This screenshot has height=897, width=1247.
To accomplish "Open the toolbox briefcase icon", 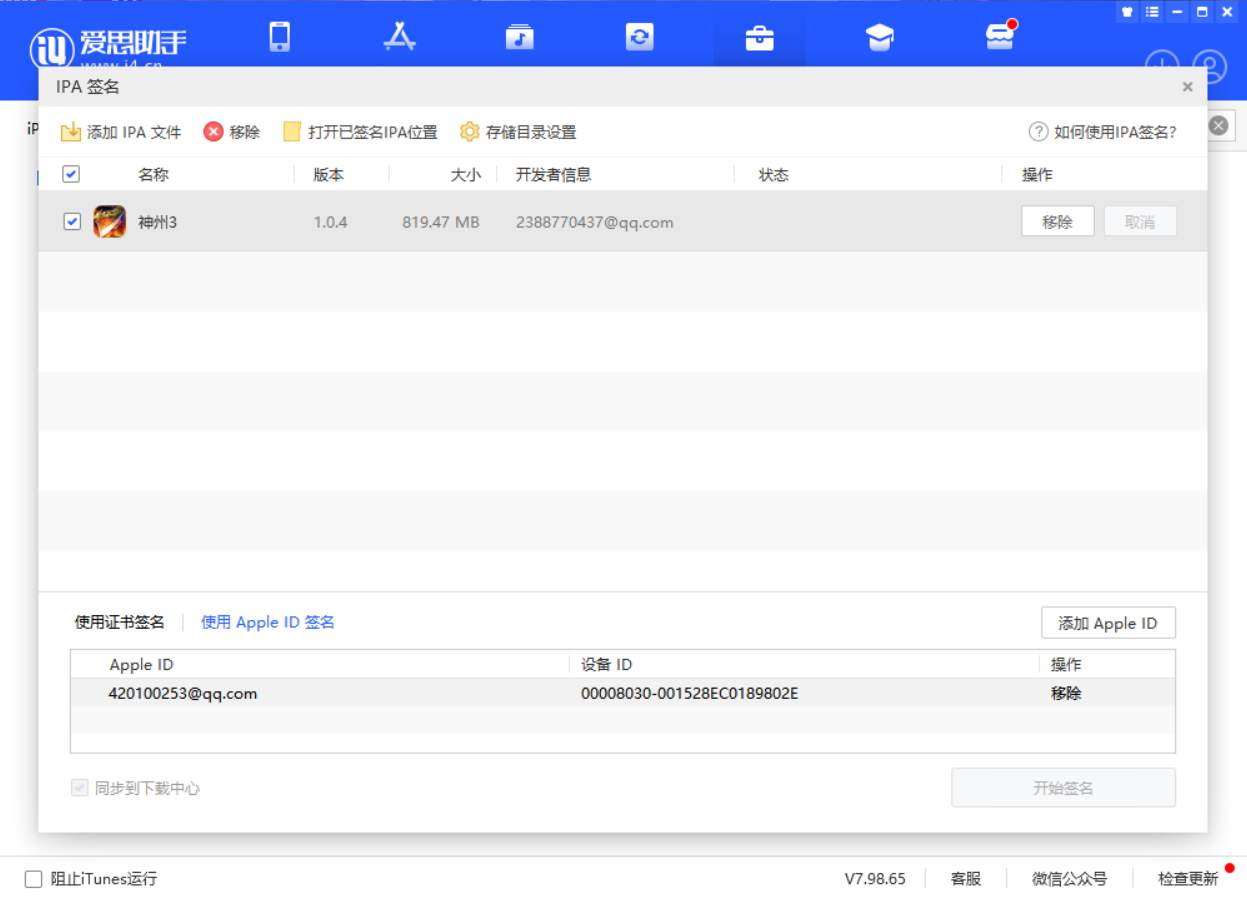I will click(x=759, y=37).
